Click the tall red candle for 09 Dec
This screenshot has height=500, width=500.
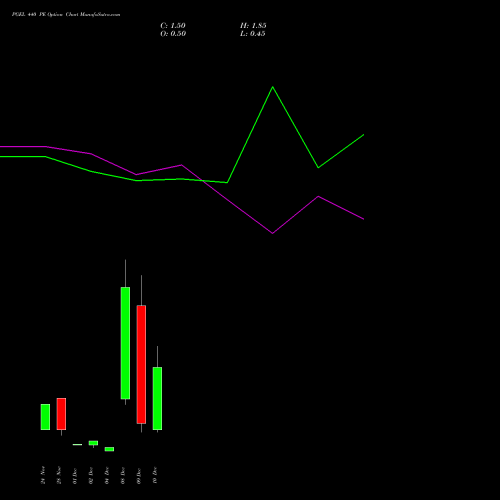pos(141,364)
